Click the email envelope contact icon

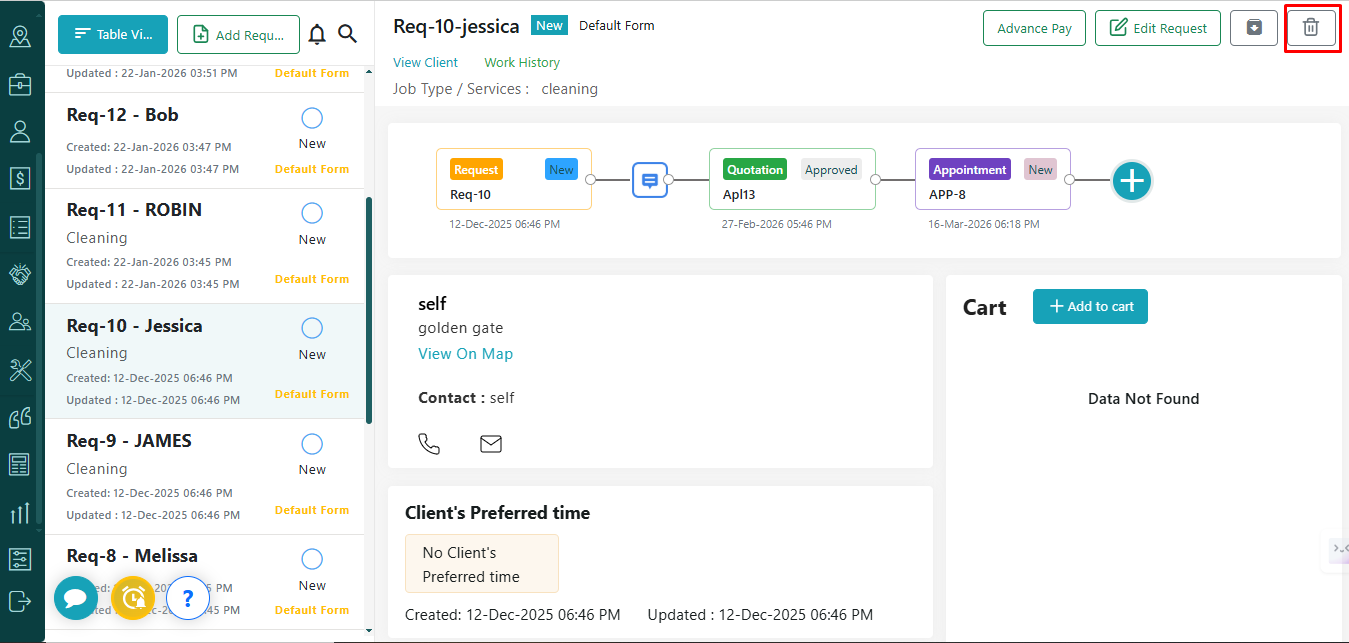(490, 443)
